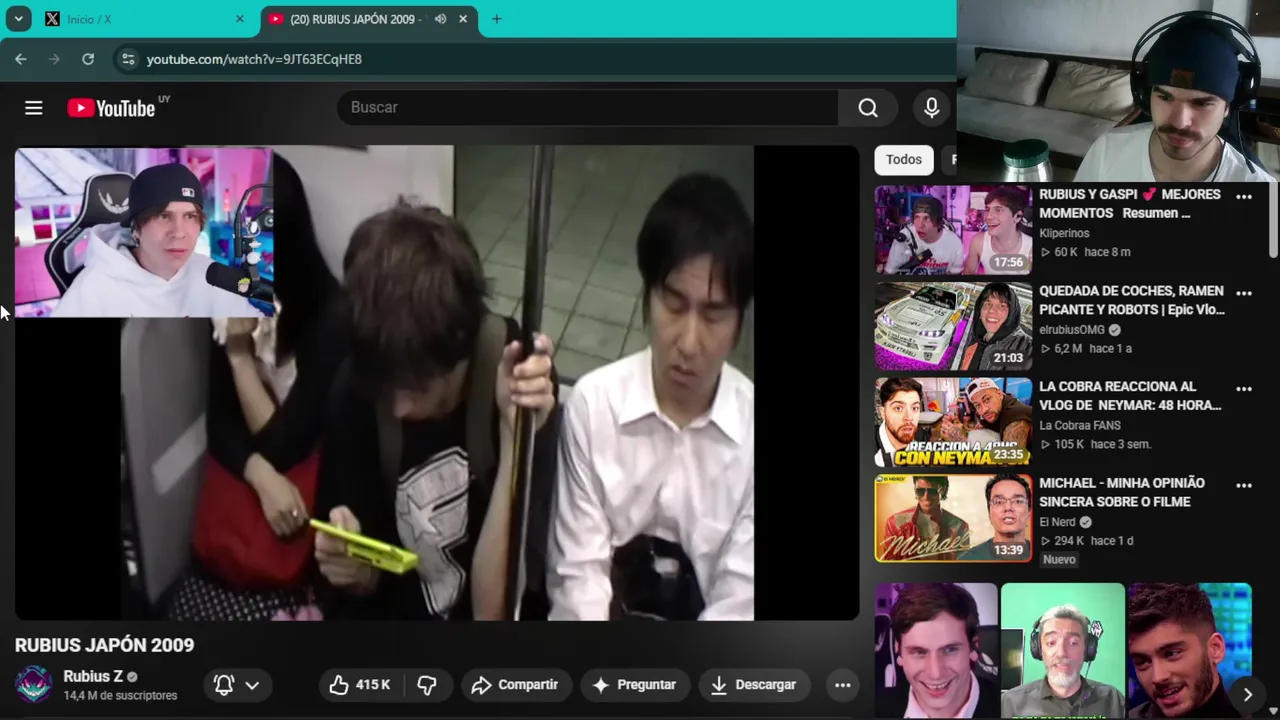Go to YouTube home via logo
The height and width of the screenshot is (720, 1280).
(111, 108)
